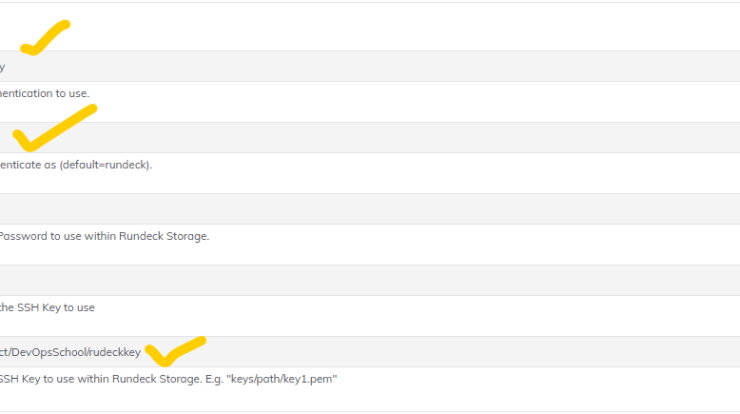Focus the field above 'Password to use within Rundeck Storage'
Image resolution: width=740 pixels, height=414 pixels.
pyautogui.click(x=370, y=209)
